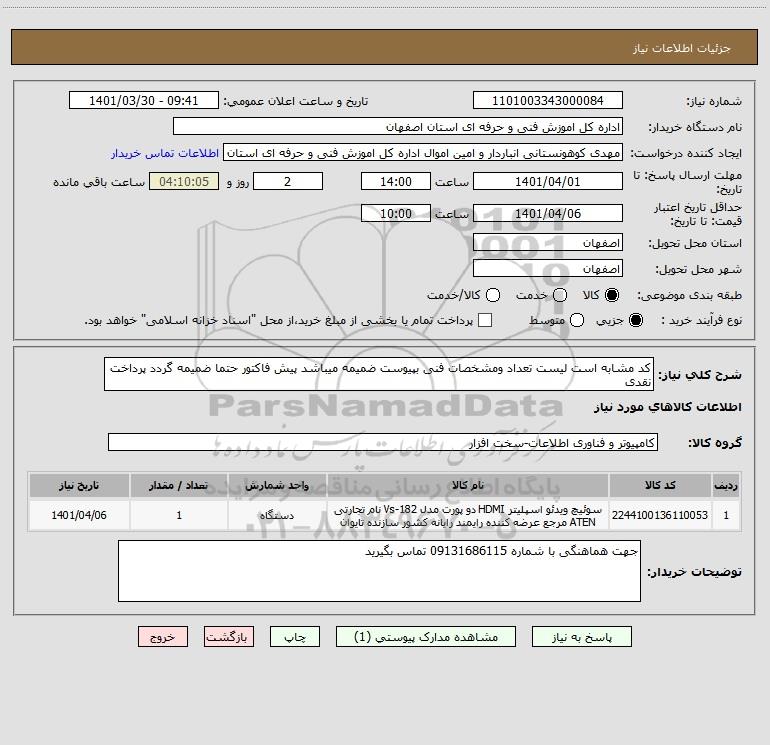Click the buyer organization name field
The image size is (770, 745).
point(398,126)
